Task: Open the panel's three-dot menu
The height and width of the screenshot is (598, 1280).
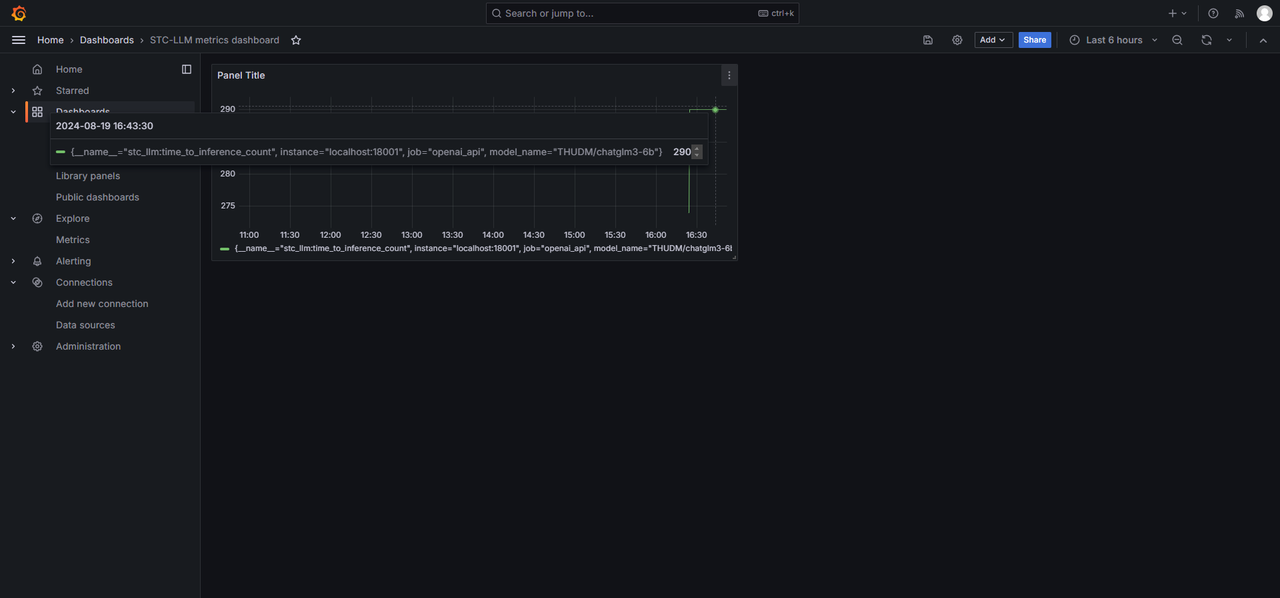Action: click(x=729, y=75)
